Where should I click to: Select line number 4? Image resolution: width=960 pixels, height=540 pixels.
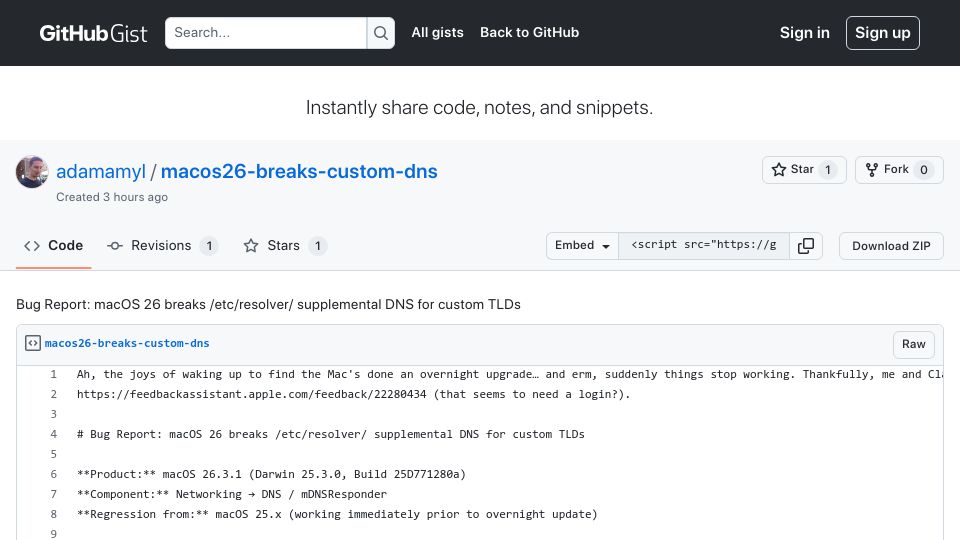click(x=54, y=434)
